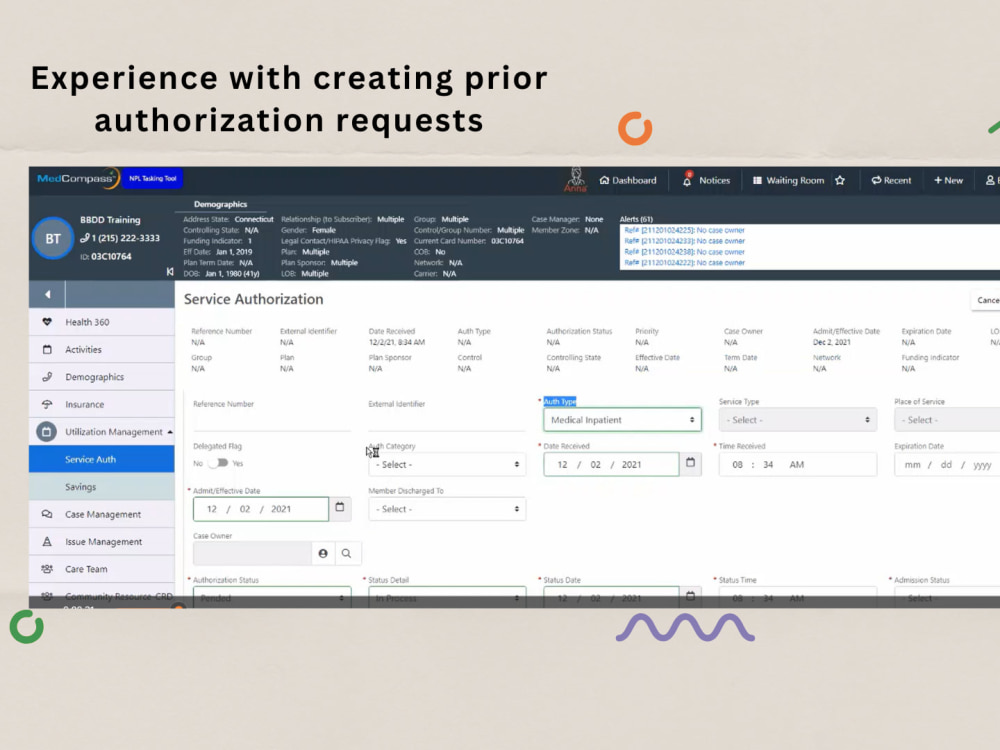Click the Anna assistant avatar icon

coord(575,179)
